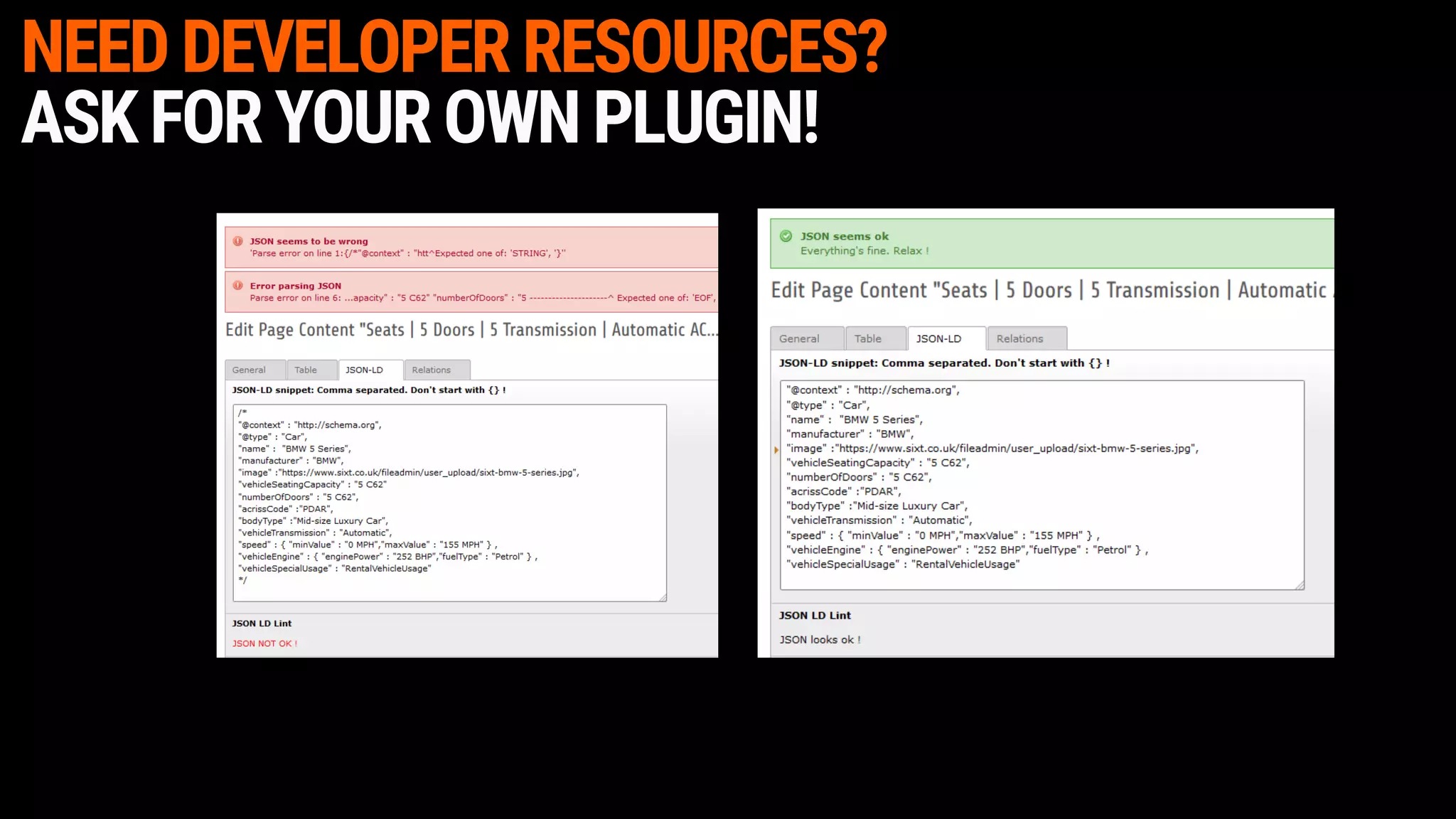The height and width of the screenshot is (819, 1456).
Task: Click the 'manufacturer' line in left textarea
Action: [291, 461]
